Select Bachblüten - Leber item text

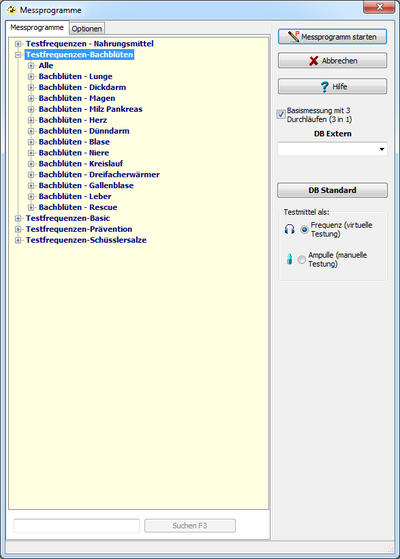pyautogui.click(x=75, y=196)
